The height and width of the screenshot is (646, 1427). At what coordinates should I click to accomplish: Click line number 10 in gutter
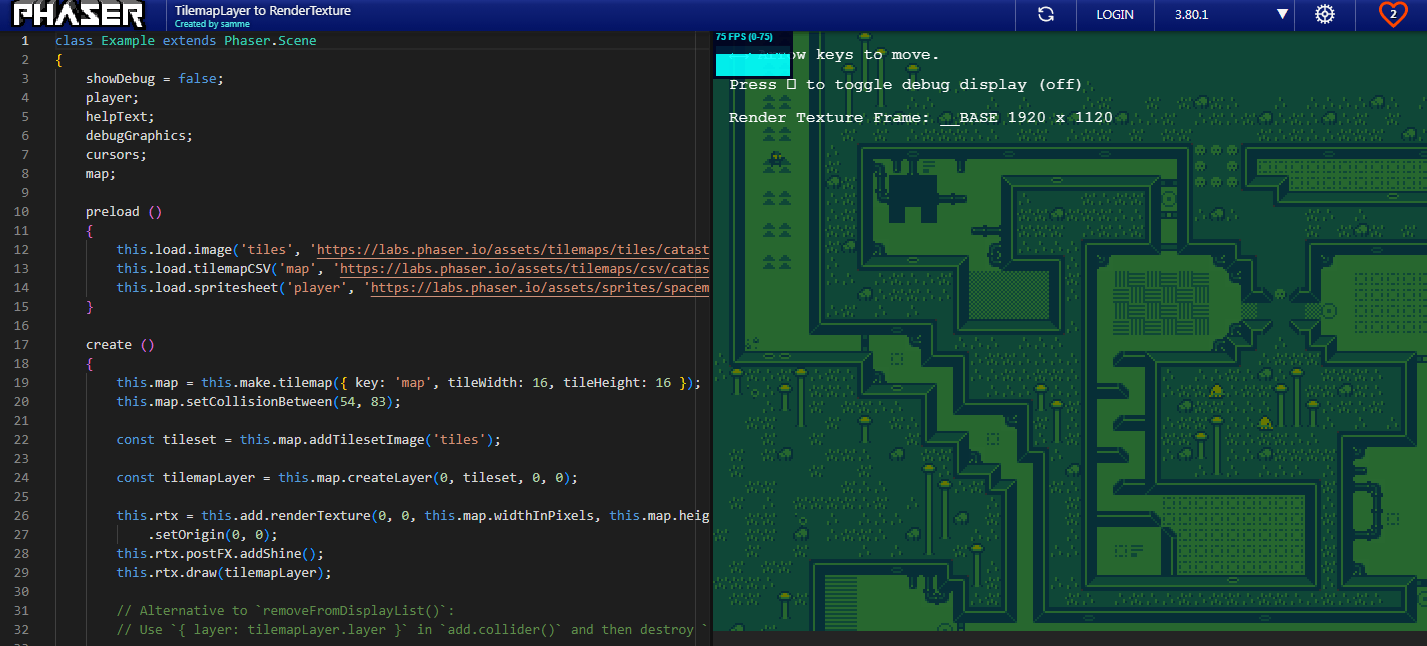(x=22, y=211)
